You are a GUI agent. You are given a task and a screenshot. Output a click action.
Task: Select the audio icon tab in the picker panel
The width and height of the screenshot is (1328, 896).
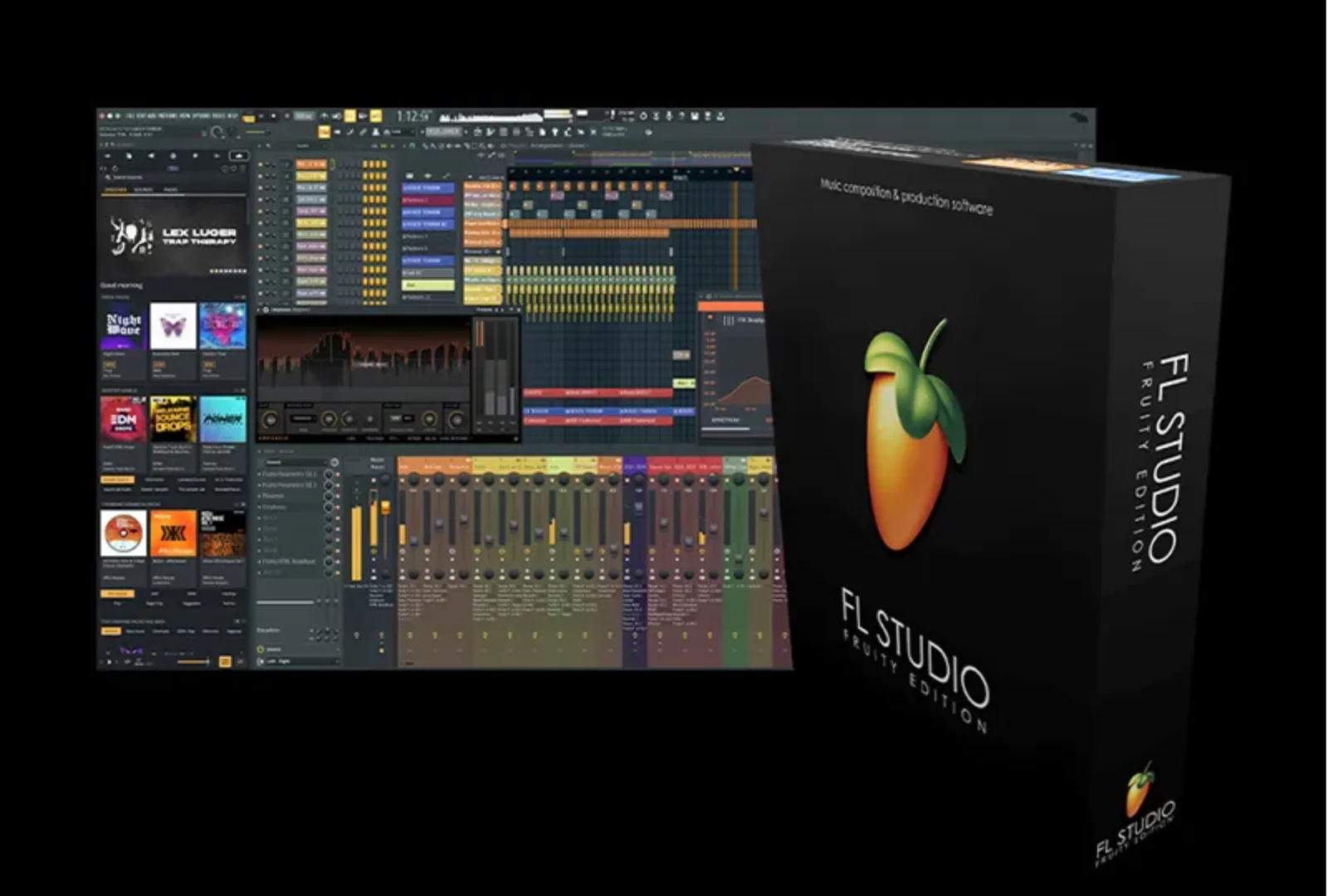point(427,175)
